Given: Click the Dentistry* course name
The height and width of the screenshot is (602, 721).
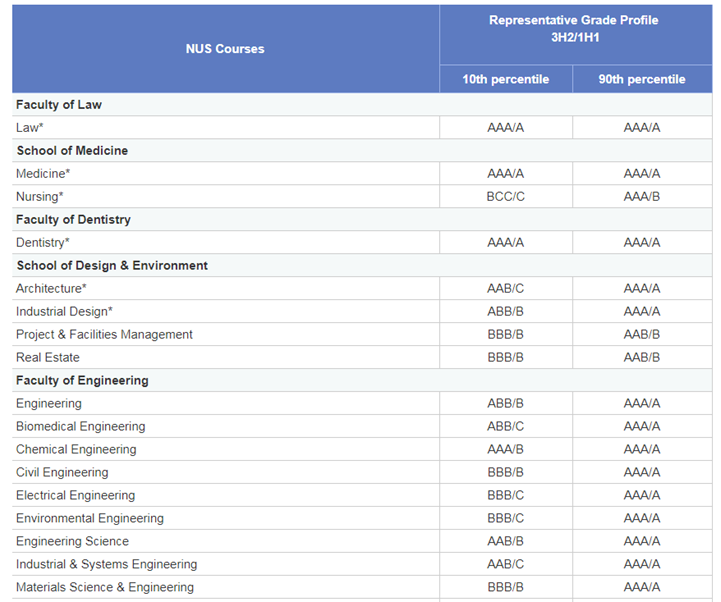Looking at the screenshot, I should pos(43,242).
